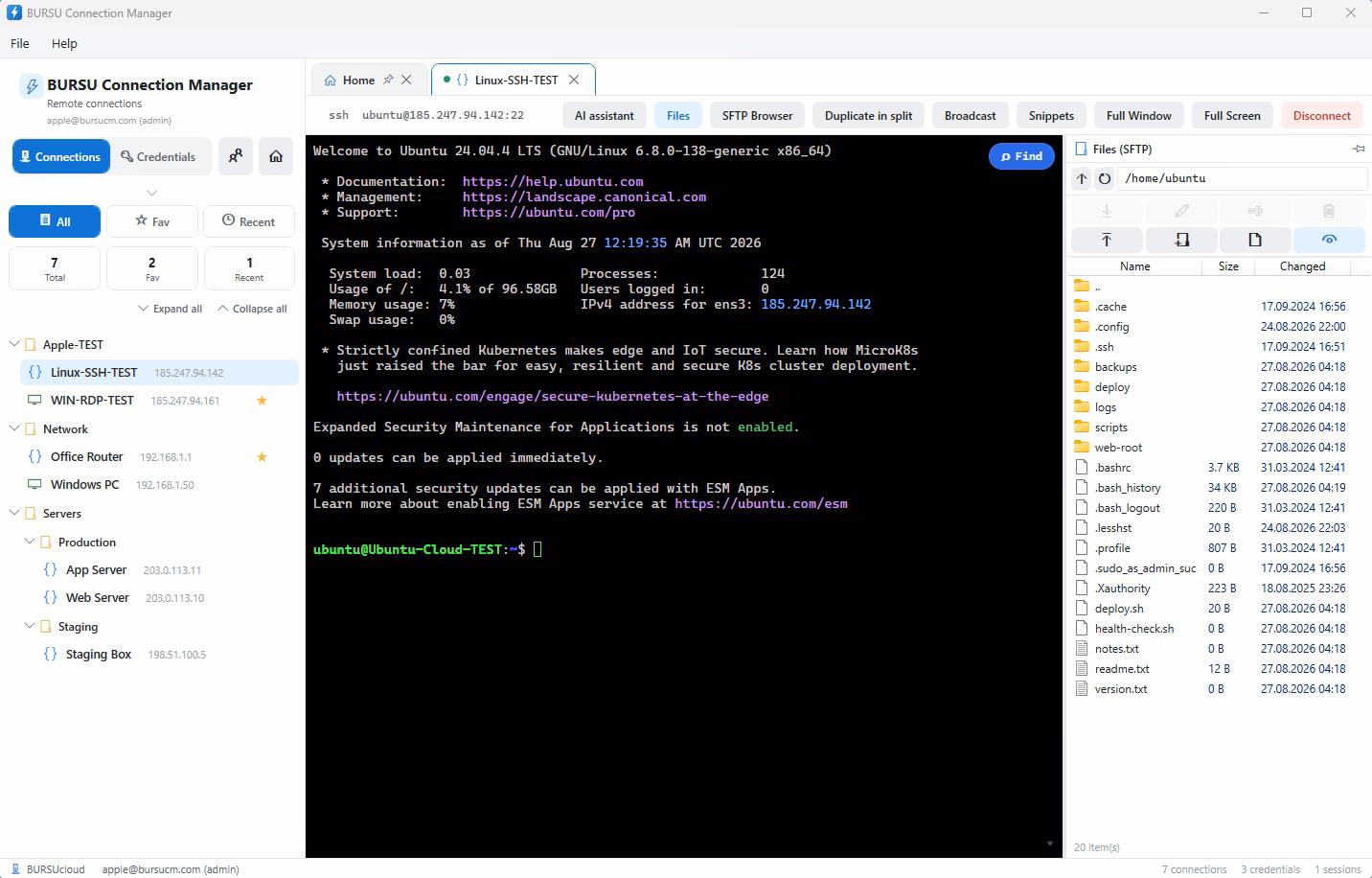Click the /home/ubuntu path field
Screen dimensions: 1372x878
click(1243, 178)
